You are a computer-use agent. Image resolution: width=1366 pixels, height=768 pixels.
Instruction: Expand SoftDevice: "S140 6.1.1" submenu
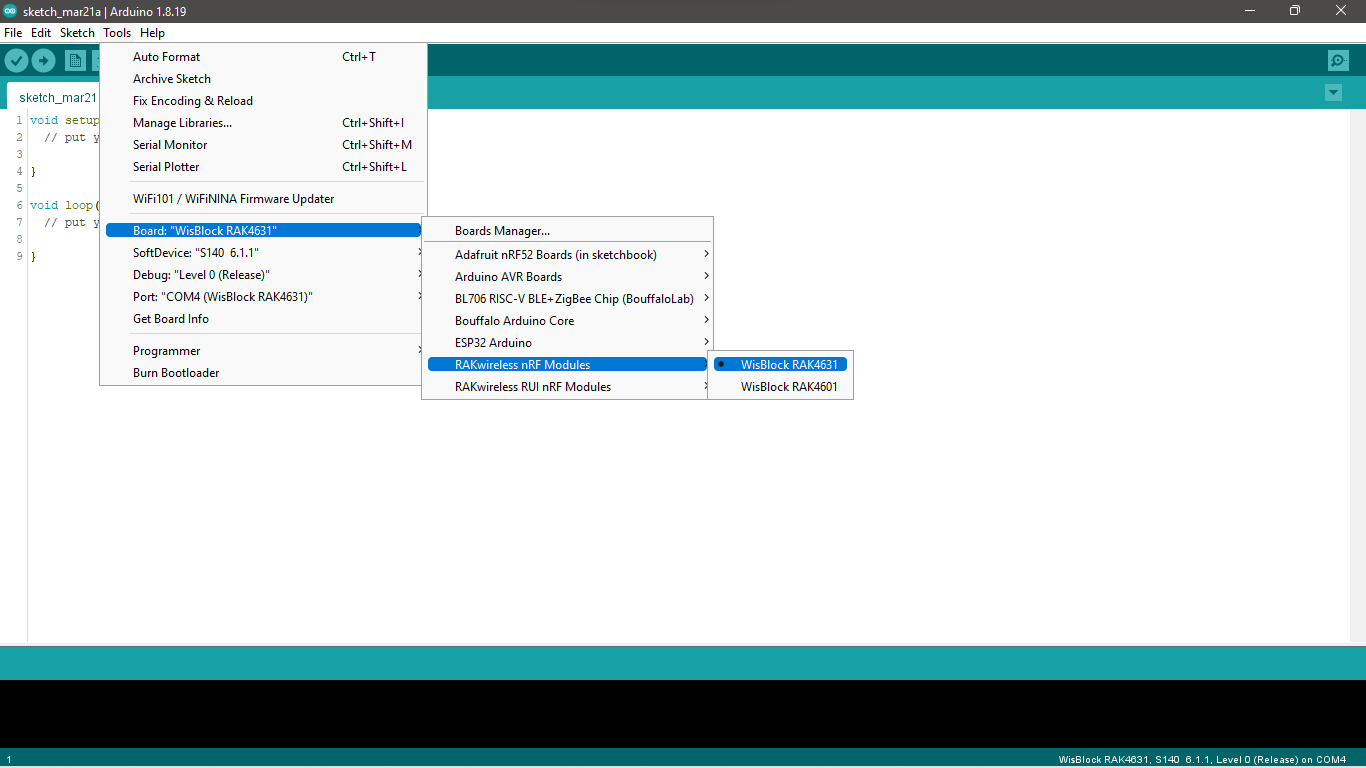click(x=263, y=253)
